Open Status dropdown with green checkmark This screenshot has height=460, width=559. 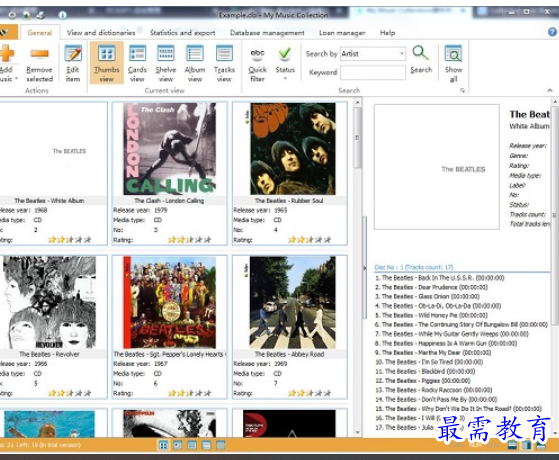pos(285,63)
